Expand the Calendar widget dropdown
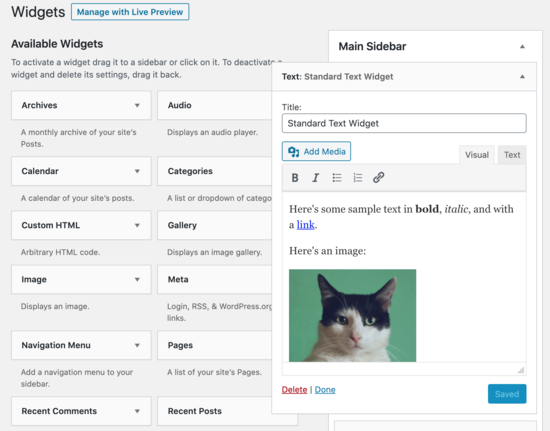Viewport: 550px width, 431px height. point(137,171)
